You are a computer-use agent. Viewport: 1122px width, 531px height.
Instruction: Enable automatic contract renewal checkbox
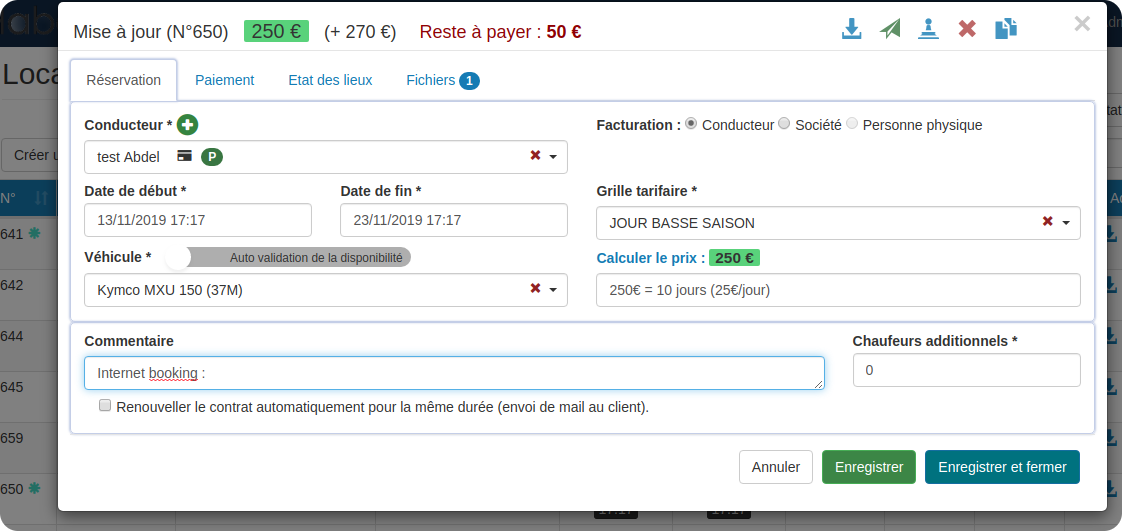105,406
